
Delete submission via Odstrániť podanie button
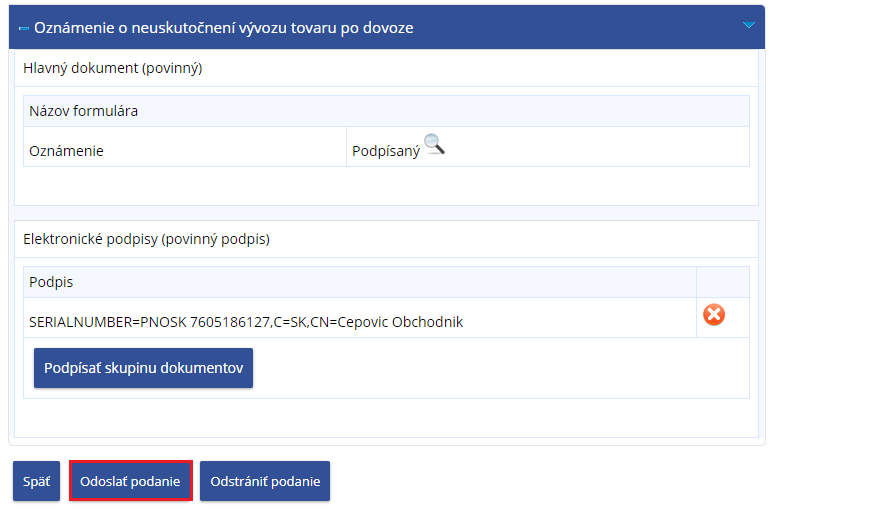pos(265,481)
